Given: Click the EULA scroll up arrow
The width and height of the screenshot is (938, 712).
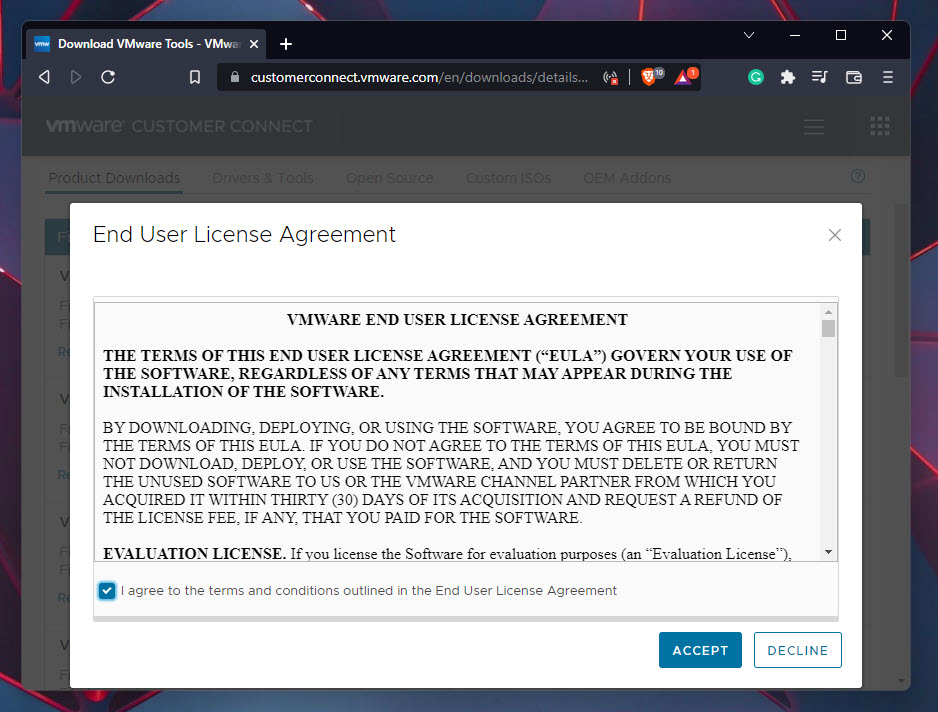Looking at the screenshot, I should coord(829,312).
